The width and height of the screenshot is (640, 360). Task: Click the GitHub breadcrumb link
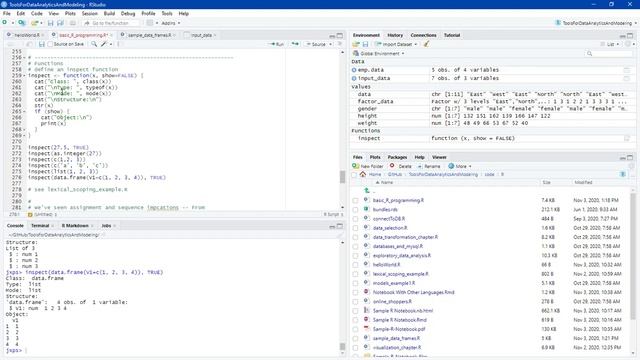point(395,174)
